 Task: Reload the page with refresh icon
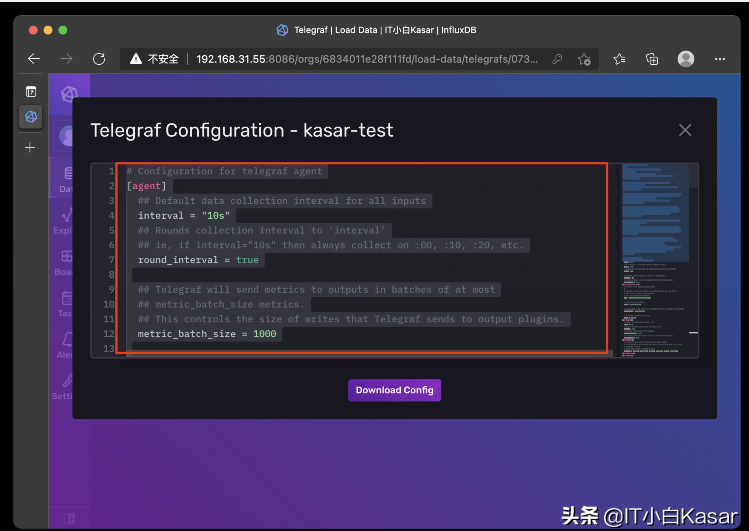[99, 59]
